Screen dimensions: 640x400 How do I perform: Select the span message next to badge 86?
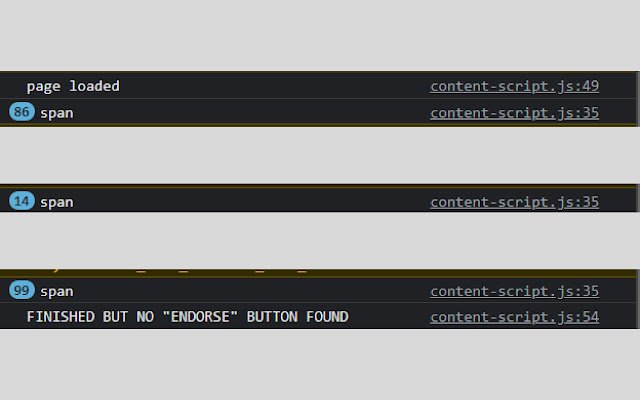click(57, 113)
